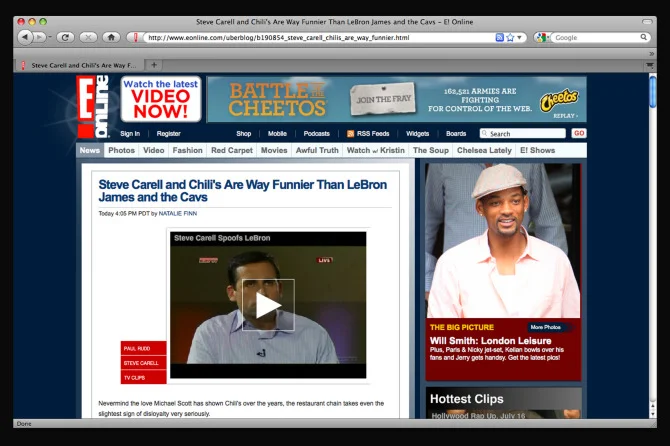The image size is (670, 446).
Task: Click the scrollbar down arrow
Action: click(652, 414)
